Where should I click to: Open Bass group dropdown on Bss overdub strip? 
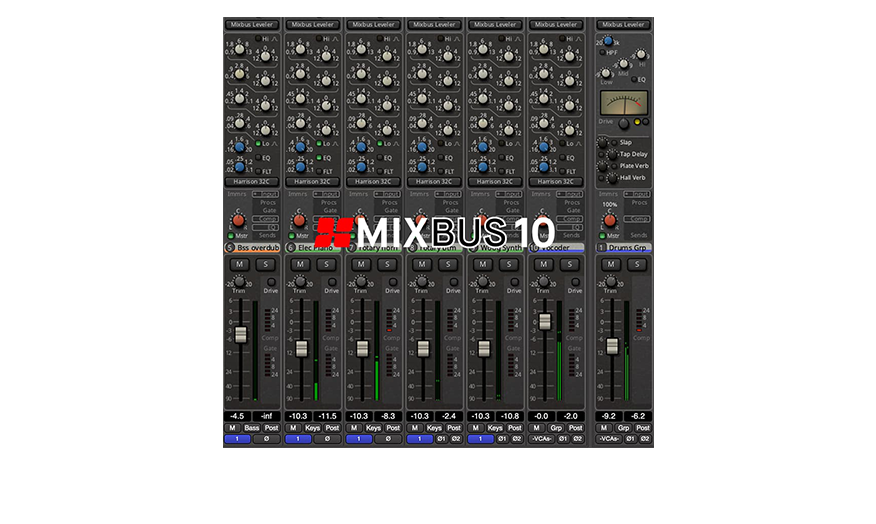pyautogui.click(x=252, y=428)
